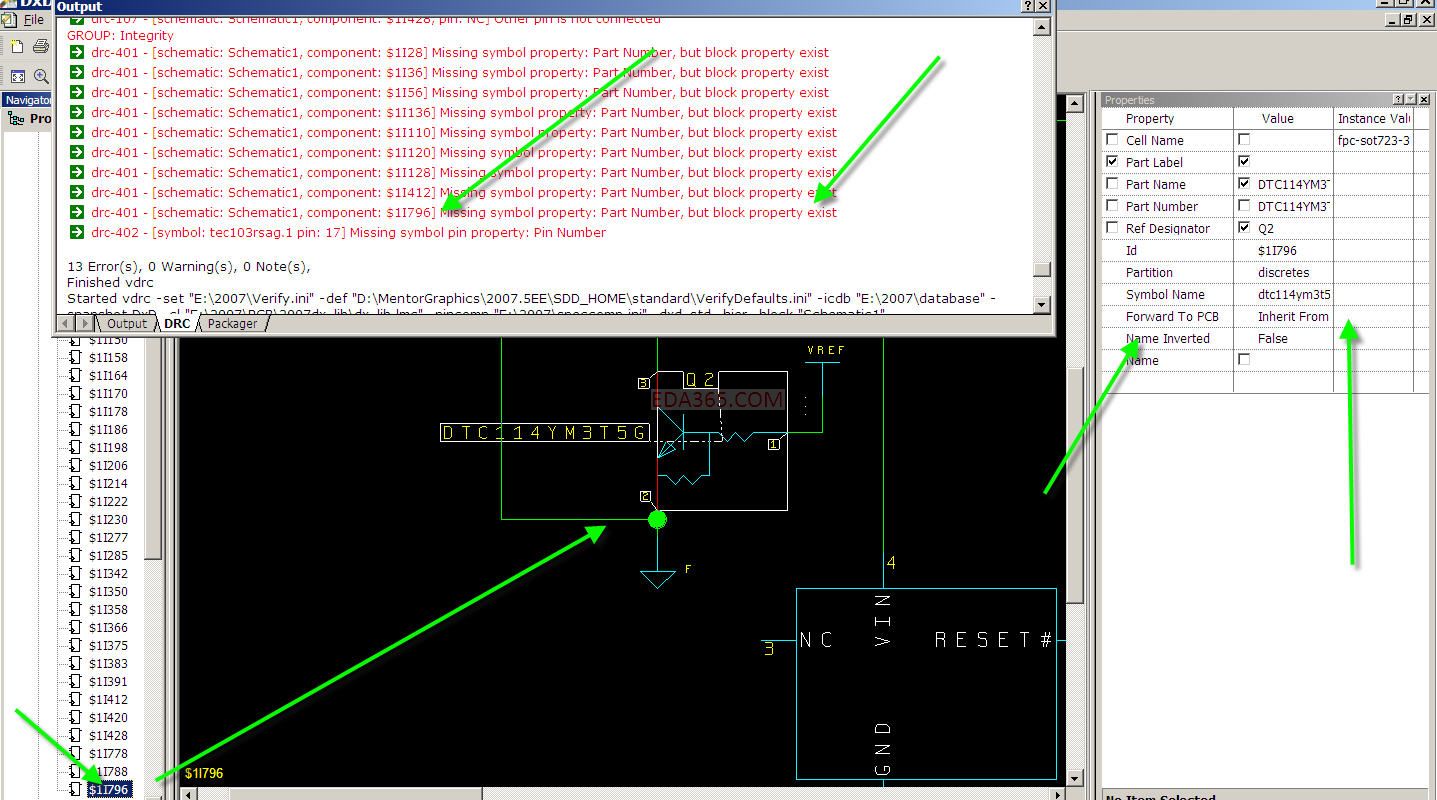The width and height of the screenshot is (1437, 800).
Task: Click green arrow icon of $1I120 error
Action: [x=77, y=152]
